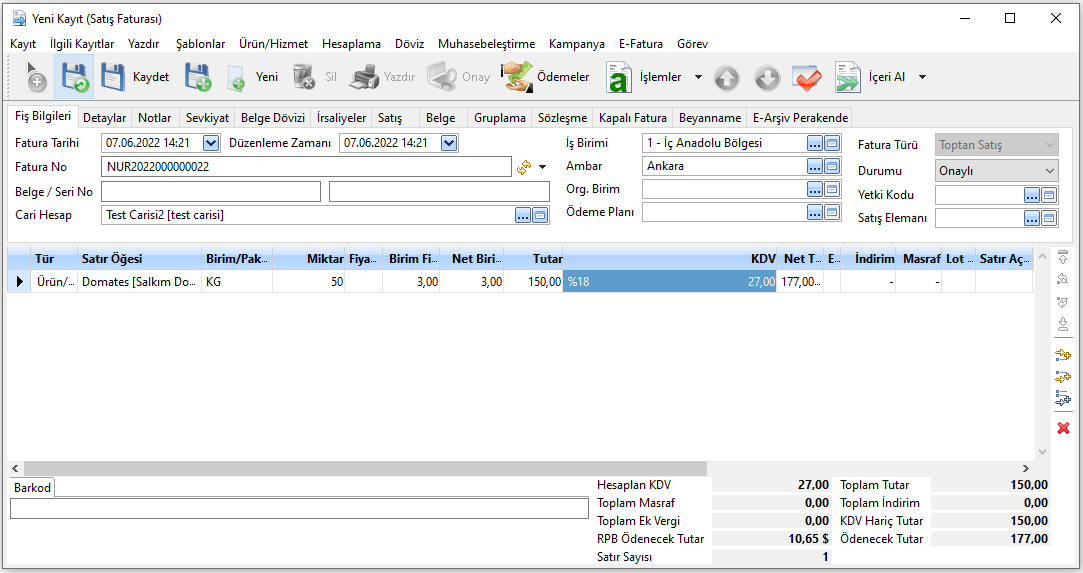Open the Kapalı Fatura tab

click(x=633, y=118)
